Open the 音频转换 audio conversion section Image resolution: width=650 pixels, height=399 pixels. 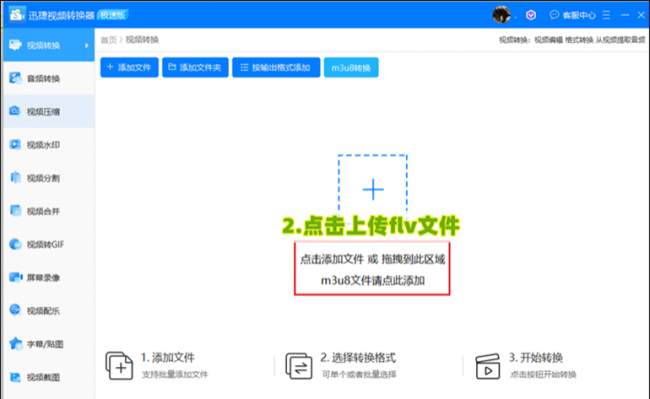click(x=49, y=78)
